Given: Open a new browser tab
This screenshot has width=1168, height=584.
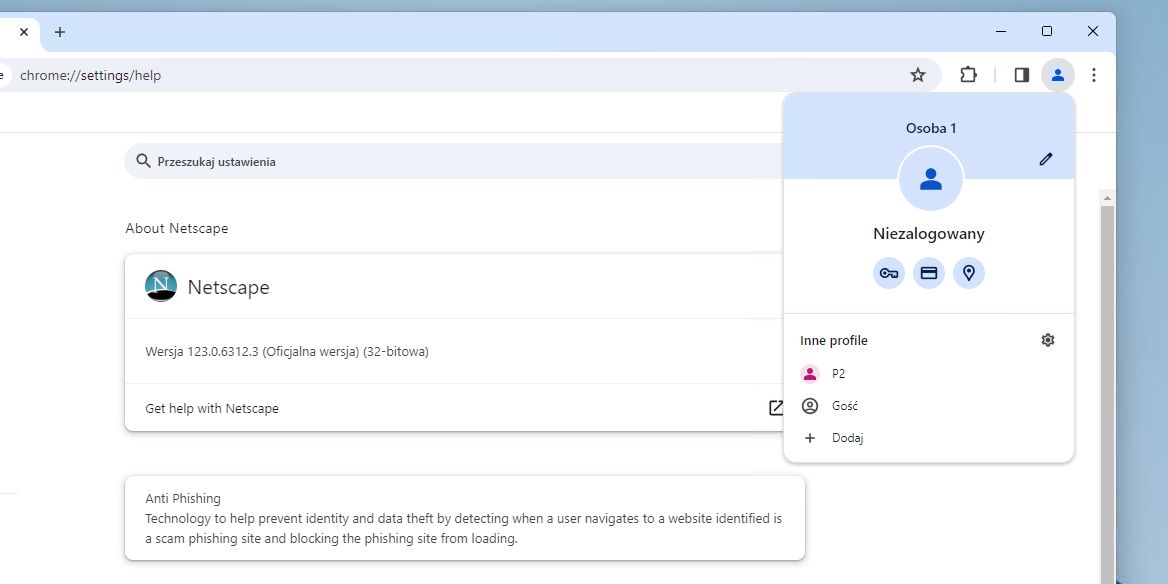Looking at the screenshot, I should (60, 32).
